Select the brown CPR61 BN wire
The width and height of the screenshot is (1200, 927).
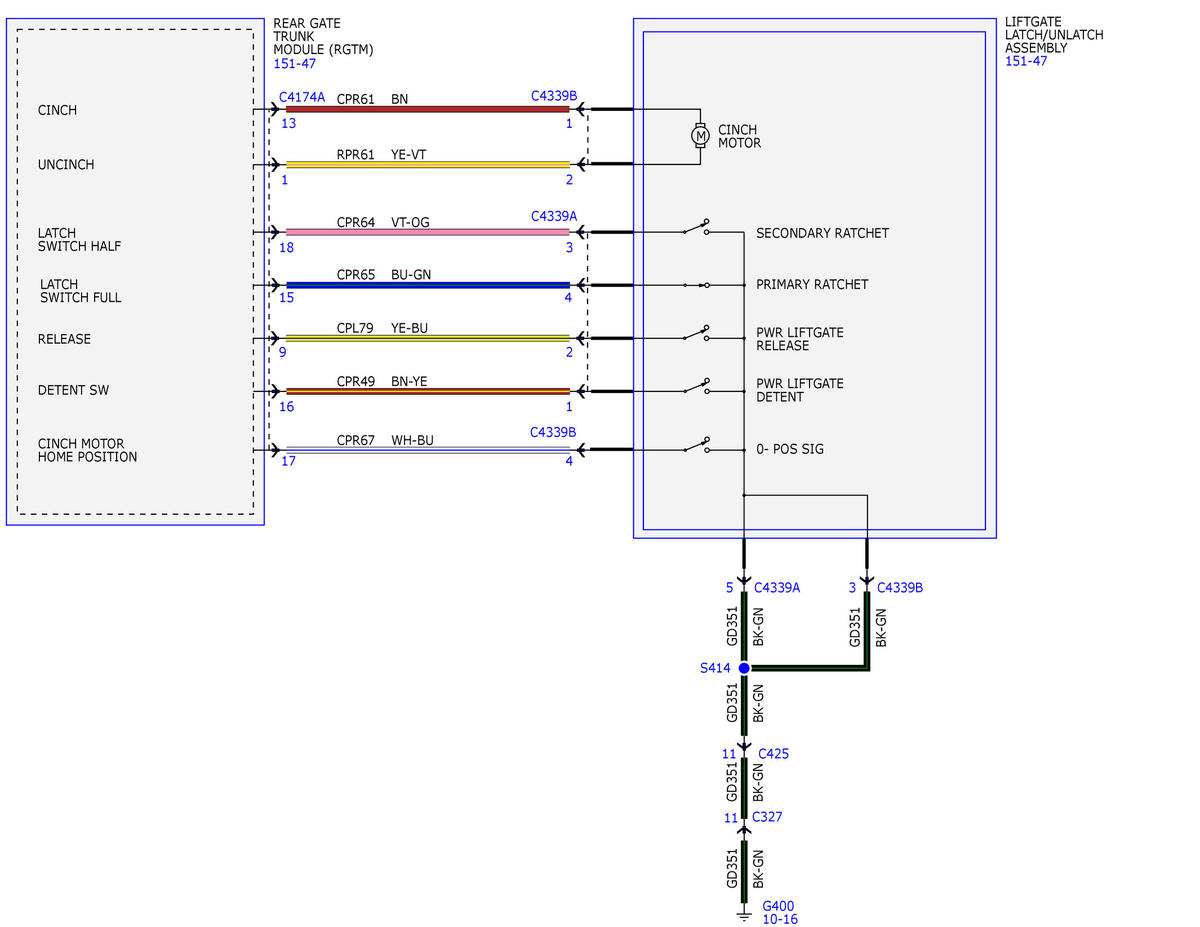click(428, 109)
